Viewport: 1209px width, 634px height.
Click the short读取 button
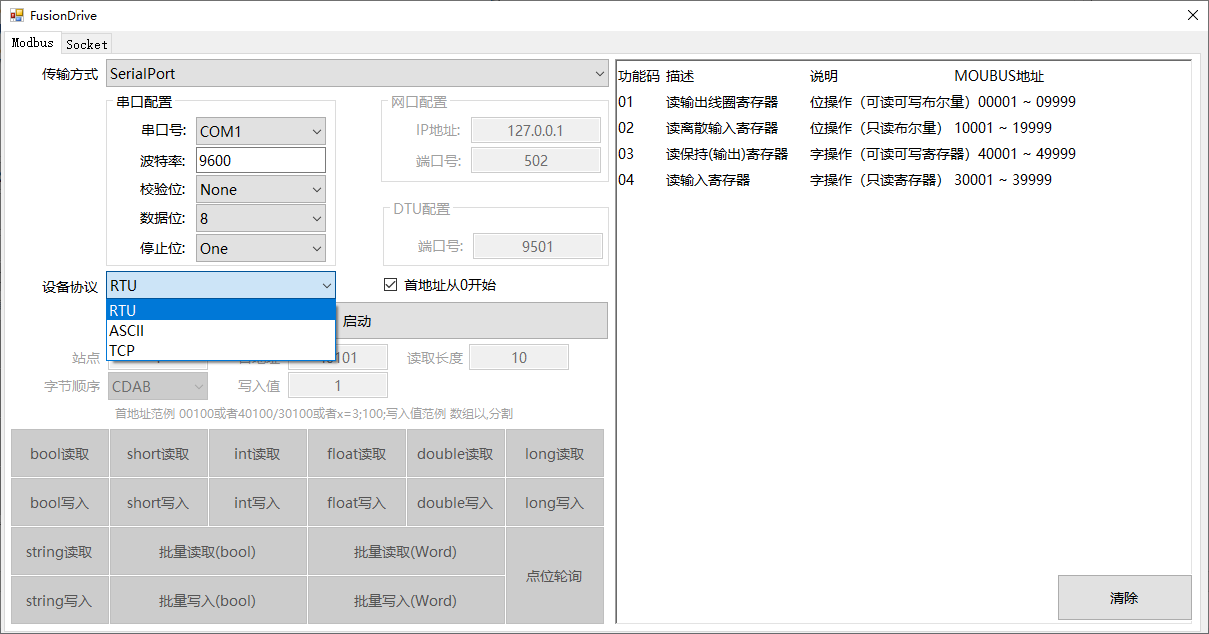click(x=158, y=453)
